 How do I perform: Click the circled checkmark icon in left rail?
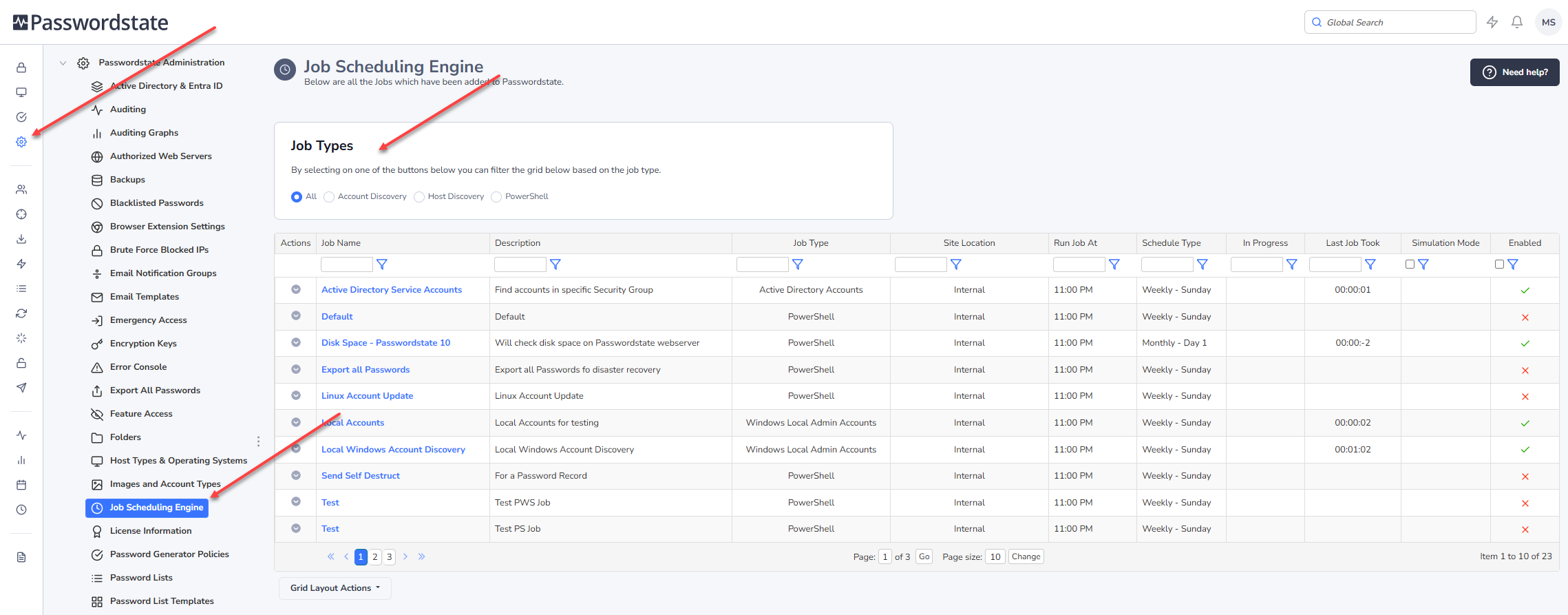(x=21, y=117)
